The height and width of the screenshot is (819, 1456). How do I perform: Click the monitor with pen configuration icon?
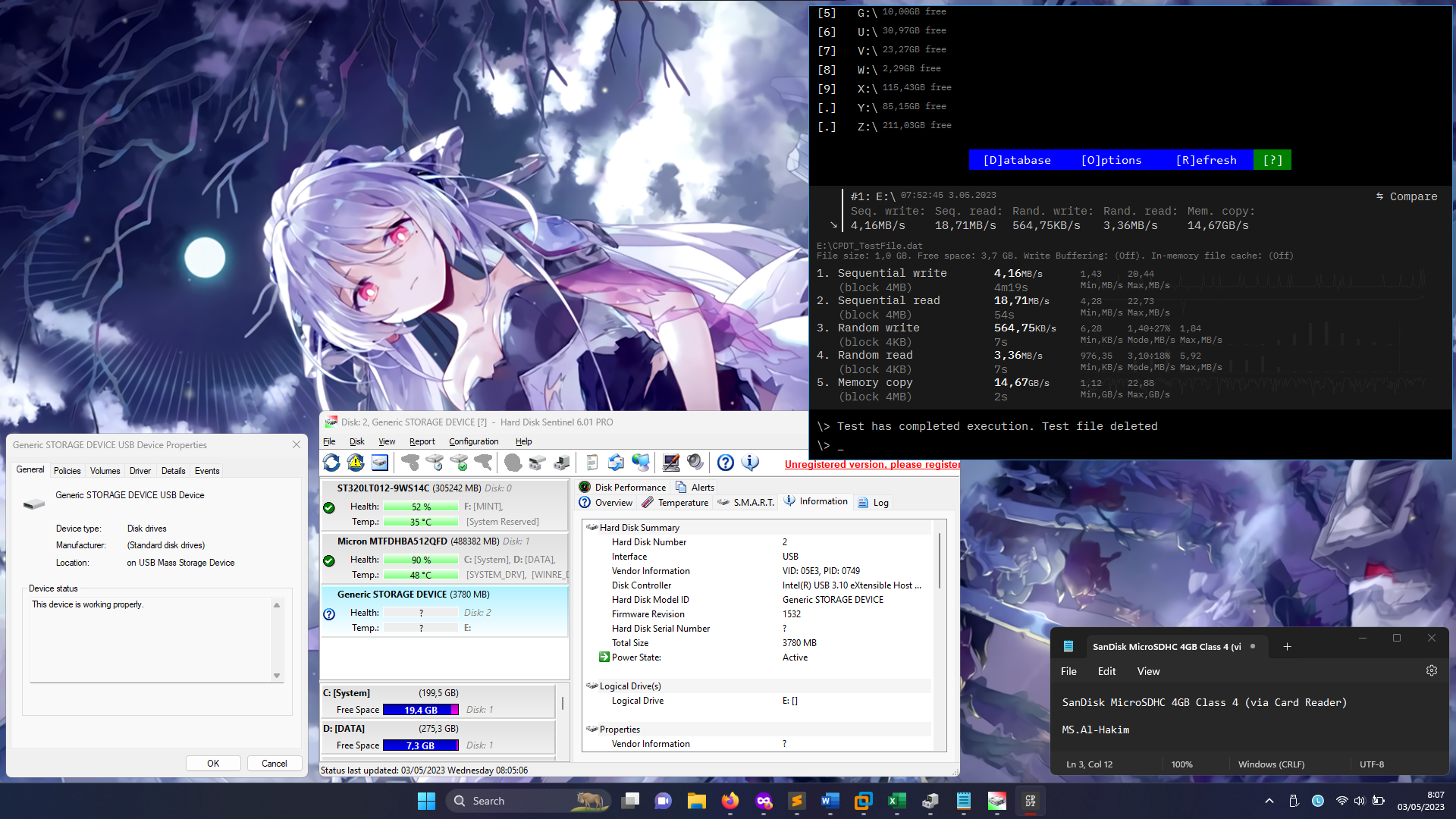point(671,463)
